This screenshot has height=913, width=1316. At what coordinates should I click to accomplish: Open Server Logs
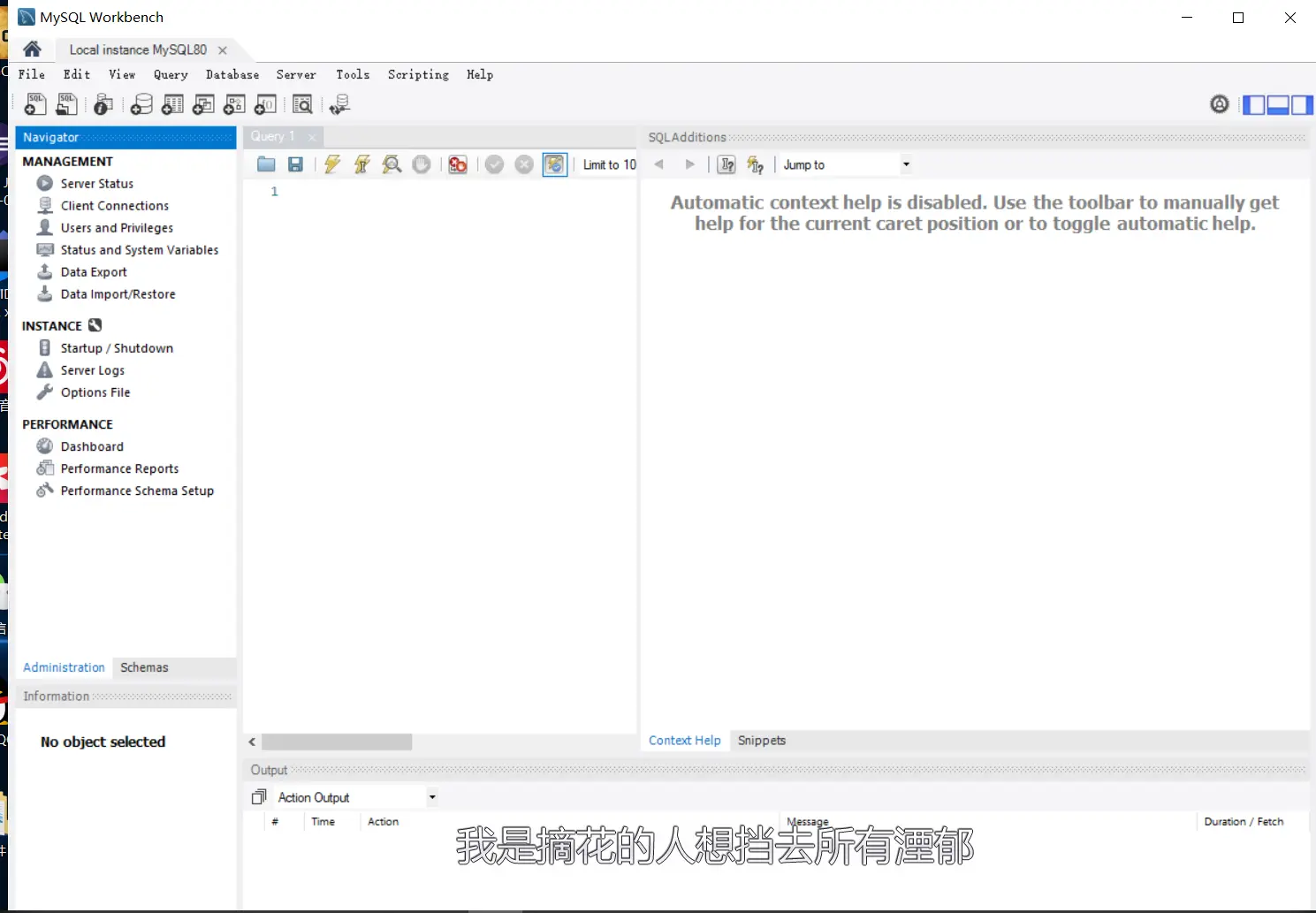coord(93,369)
